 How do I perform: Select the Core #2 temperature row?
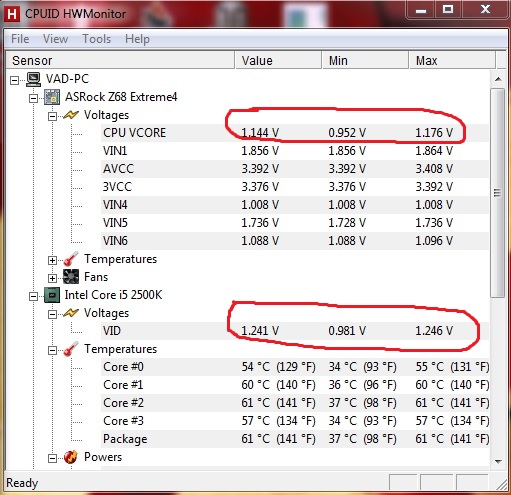[x=295, y=403]
